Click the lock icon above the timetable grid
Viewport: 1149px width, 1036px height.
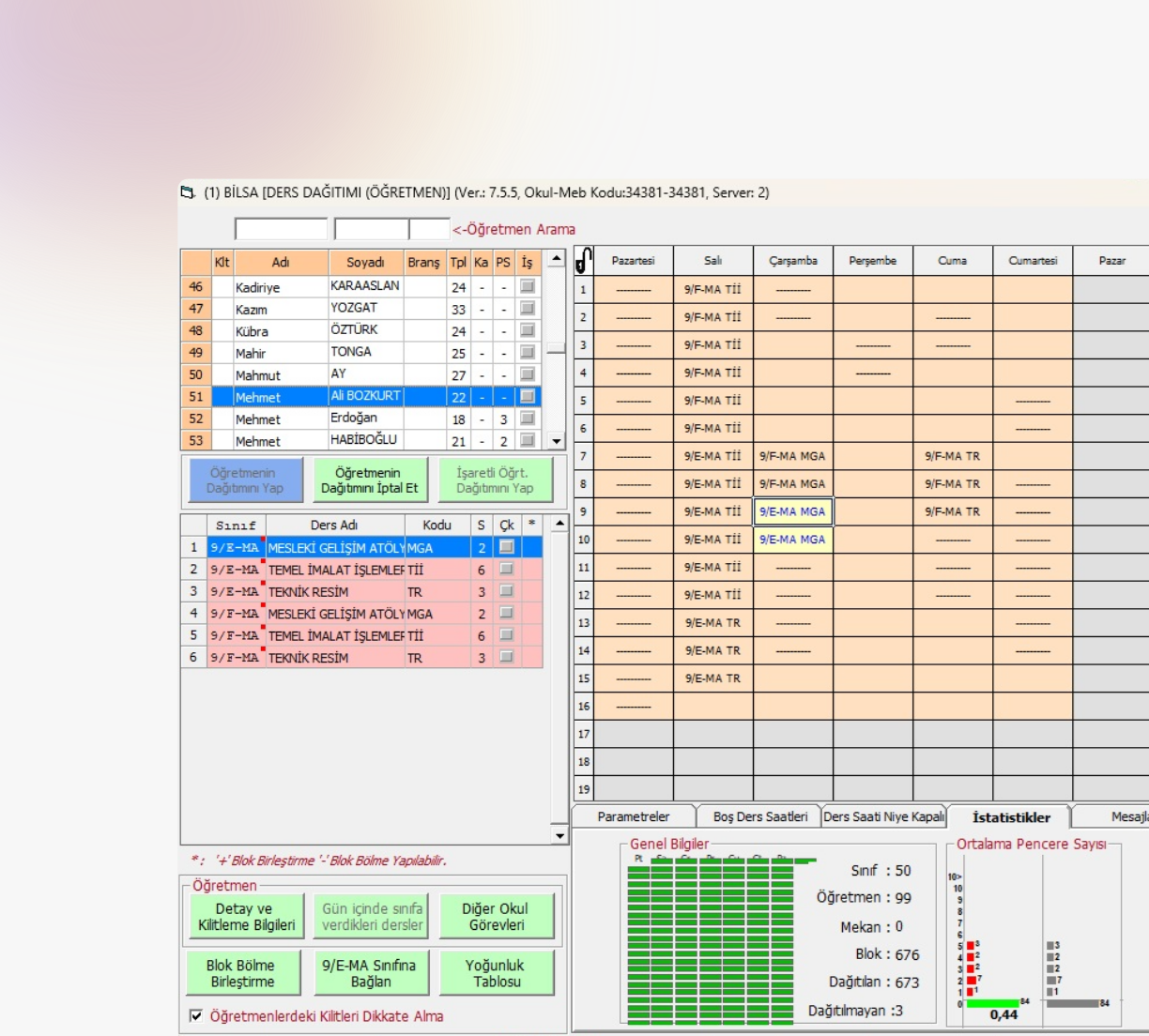pos(583,260)
